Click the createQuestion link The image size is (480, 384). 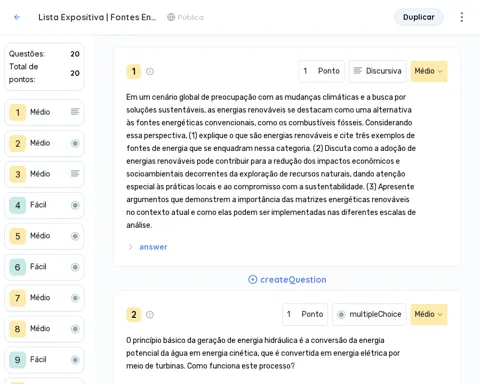[x=287, y=279]
